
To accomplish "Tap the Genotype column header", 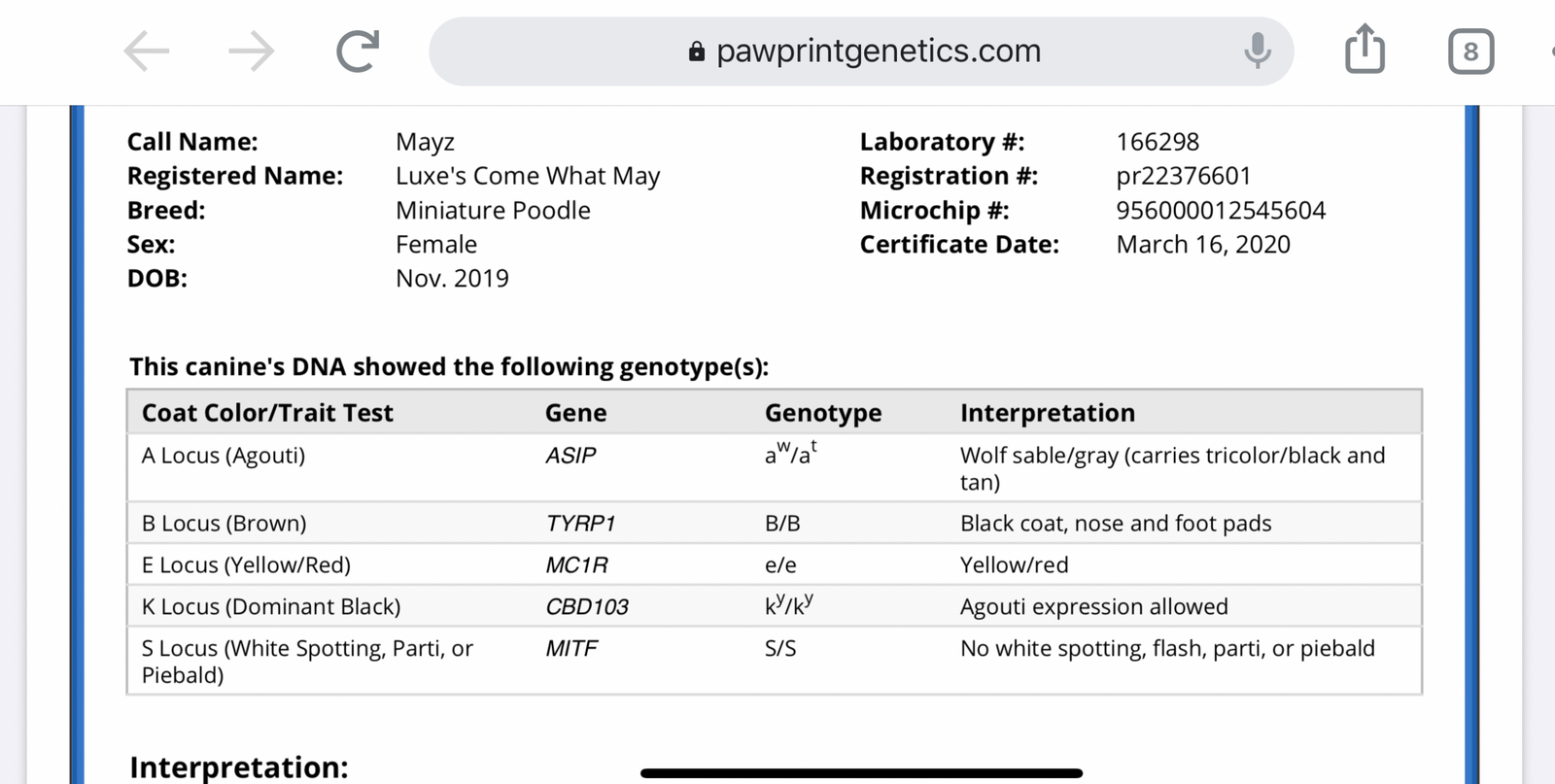I will [x=823, y=413].
